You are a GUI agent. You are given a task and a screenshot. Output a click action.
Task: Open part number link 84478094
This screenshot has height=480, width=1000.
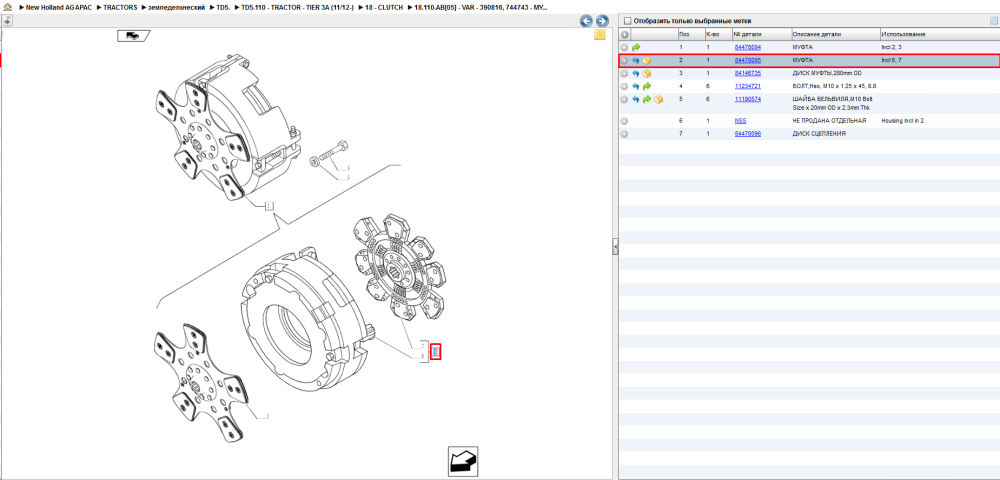click(x=747, y=48)
